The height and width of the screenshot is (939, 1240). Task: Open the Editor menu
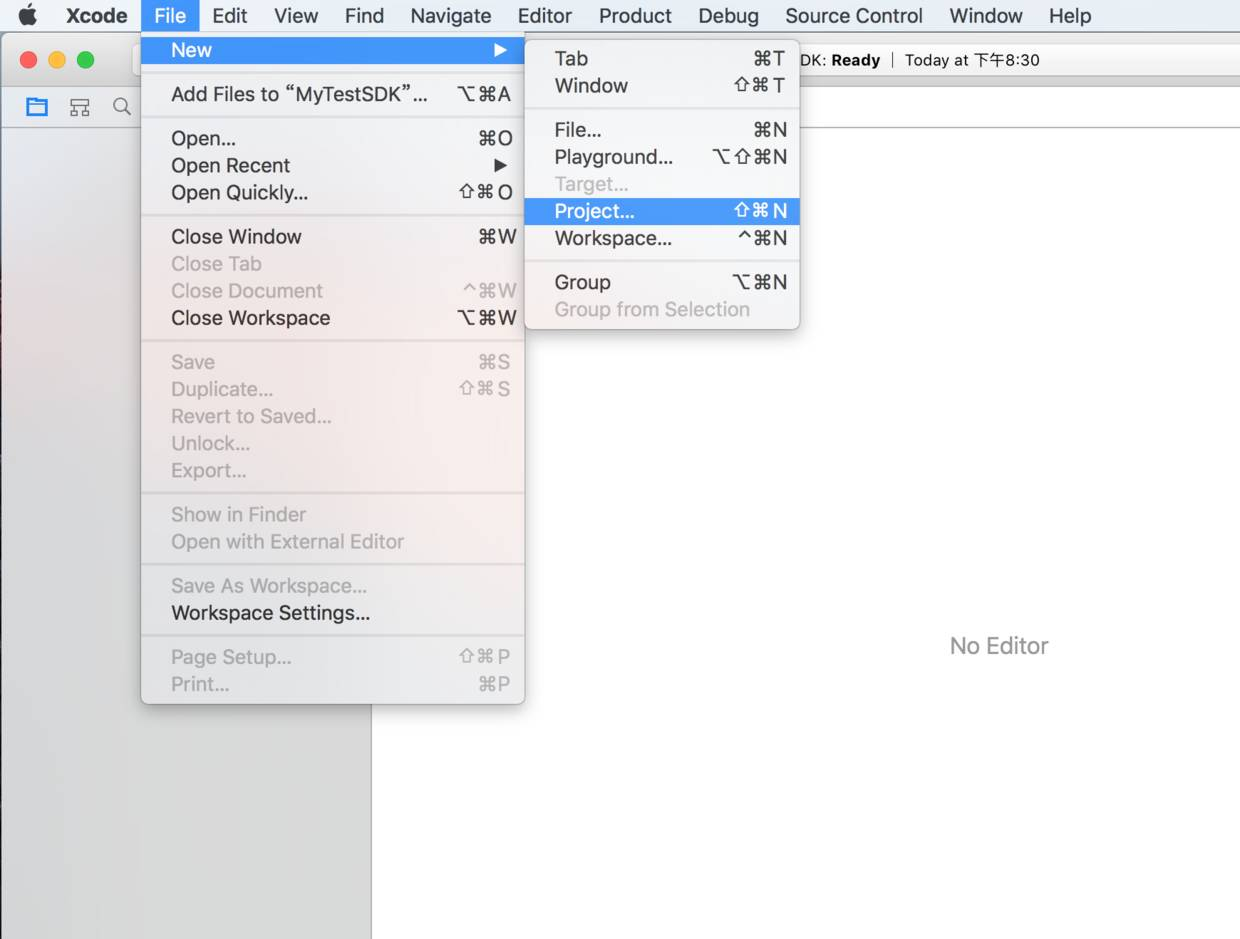coord(545,16)
